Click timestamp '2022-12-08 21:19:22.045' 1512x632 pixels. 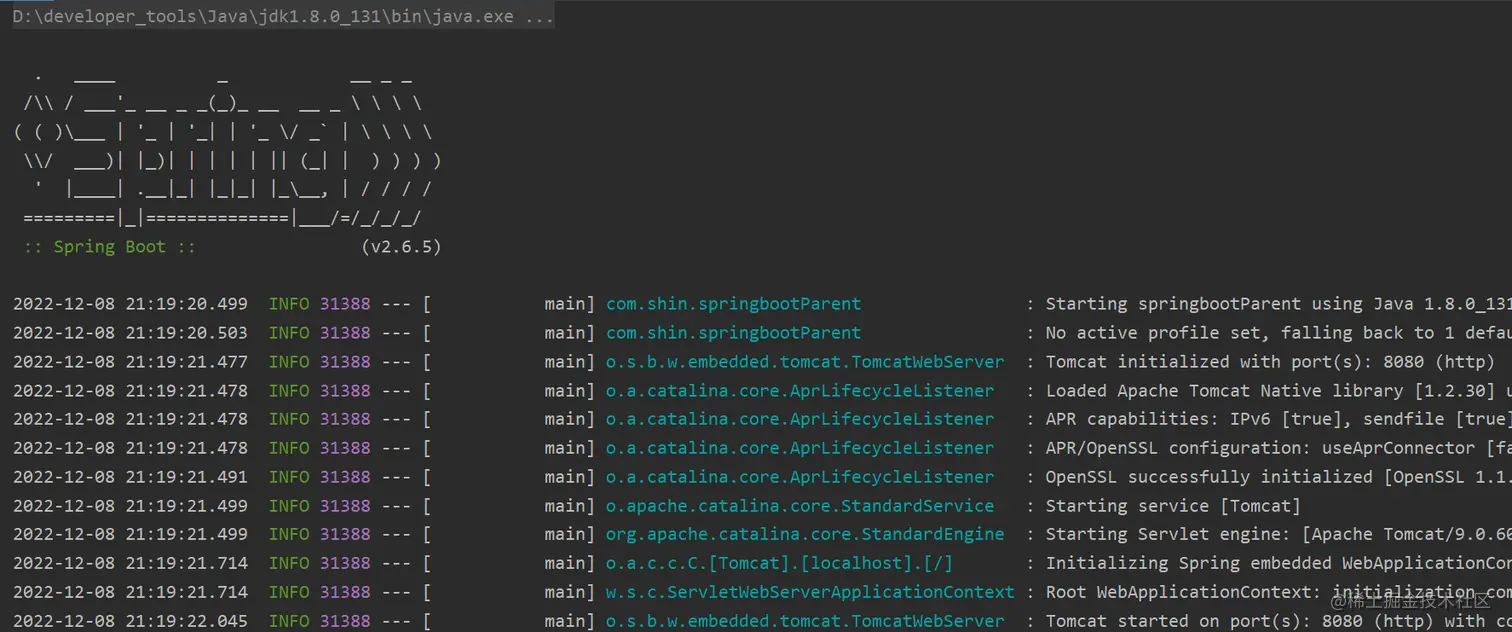130,621
